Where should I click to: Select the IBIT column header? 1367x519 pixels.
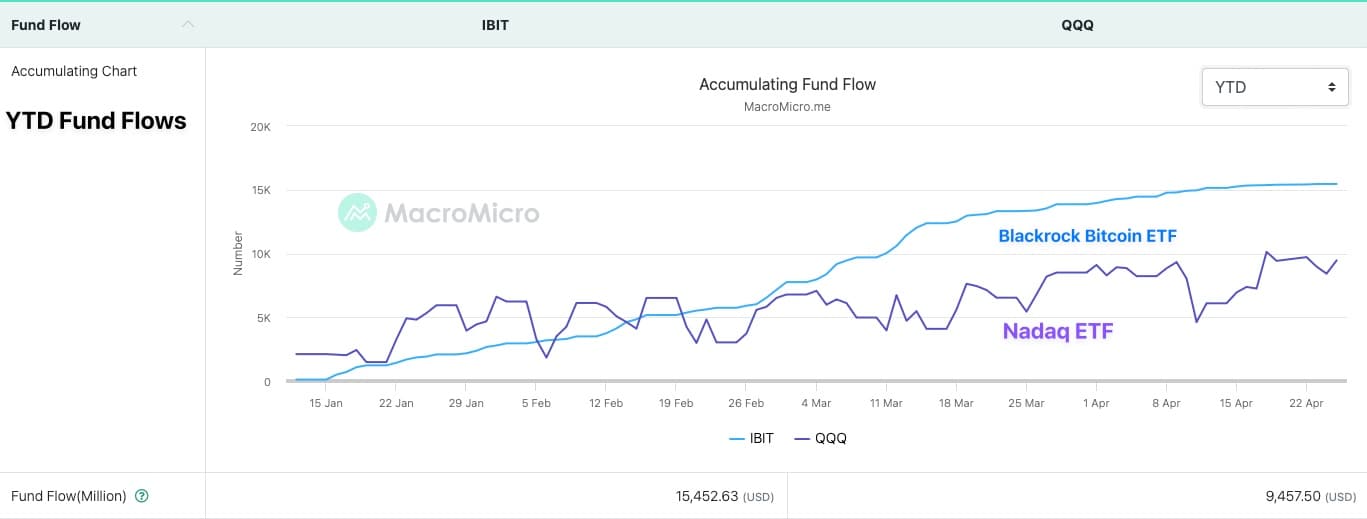[495, 25]
